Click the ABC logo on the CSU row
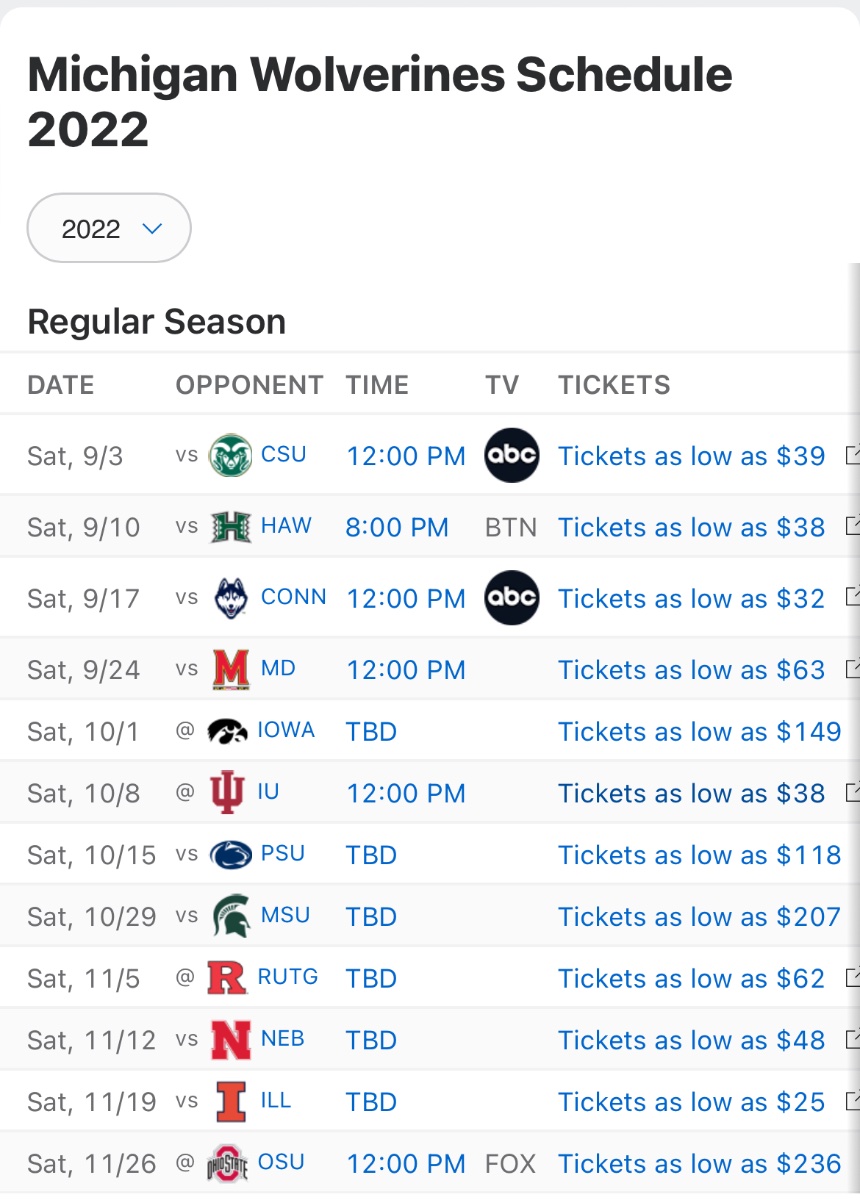 tap(511, 455)
